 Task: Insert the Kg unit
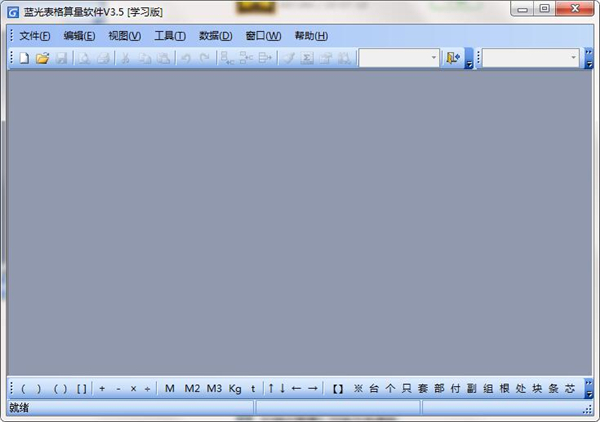[235, 388]
